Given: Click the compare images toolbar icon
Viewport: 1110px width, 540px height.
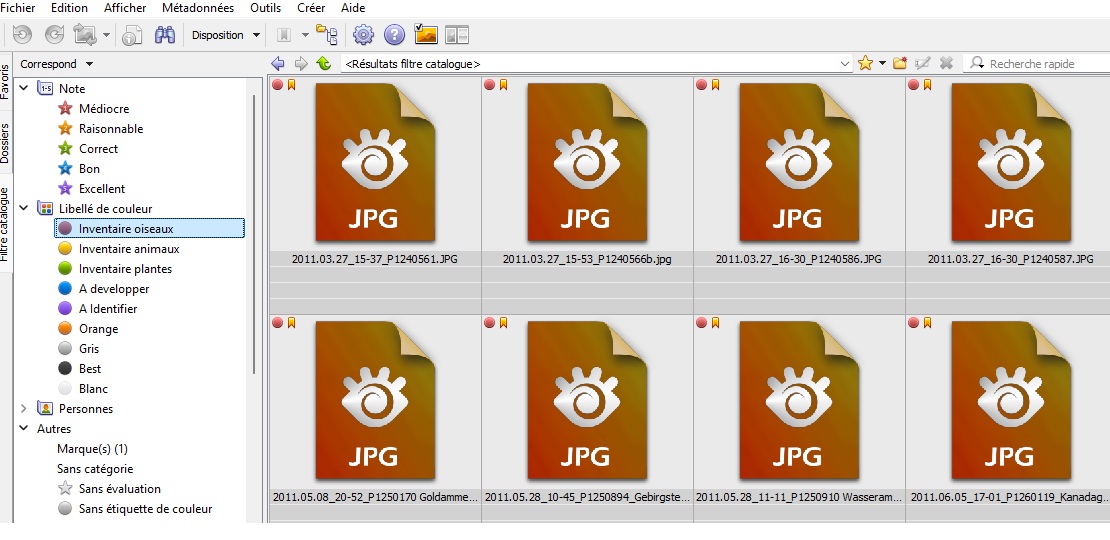Looking at the screenshot, I should 457,35.
